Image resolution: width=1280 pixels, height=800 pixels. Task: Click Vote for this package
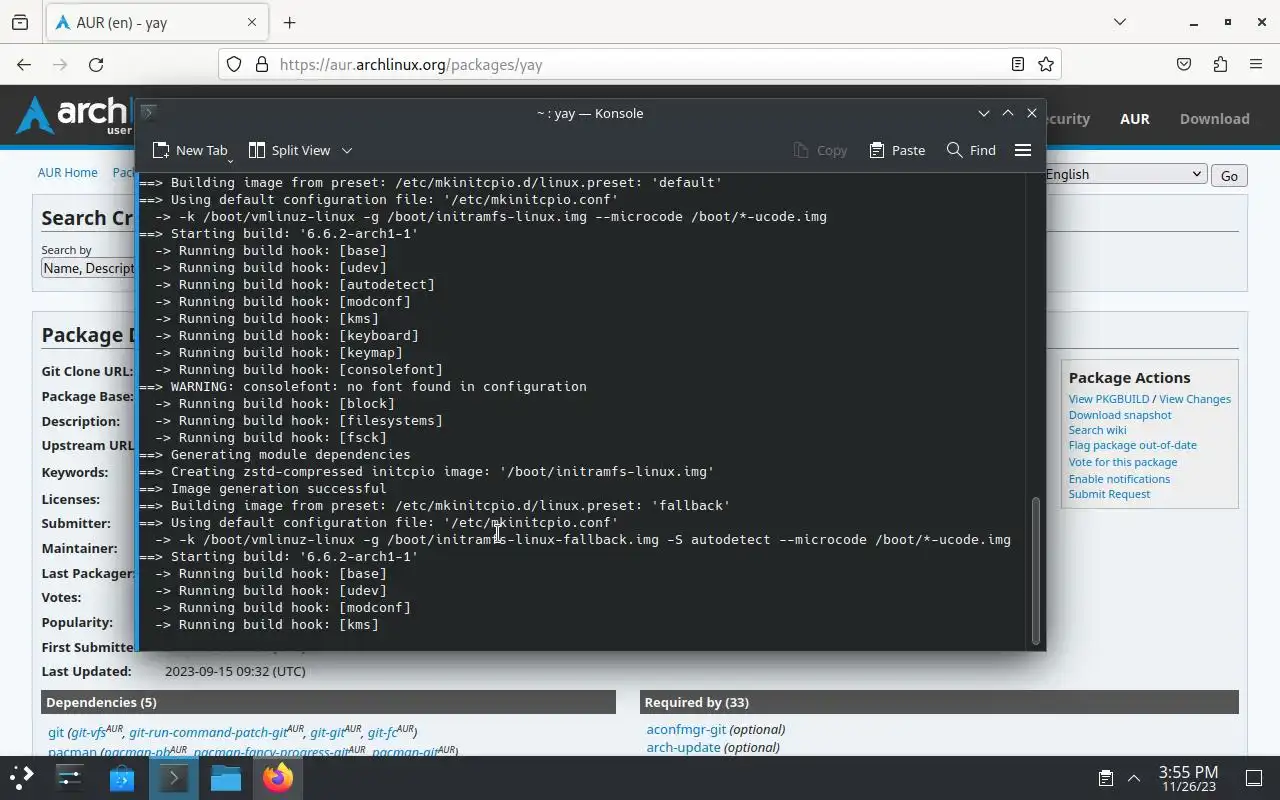[x=1122, y=462]
